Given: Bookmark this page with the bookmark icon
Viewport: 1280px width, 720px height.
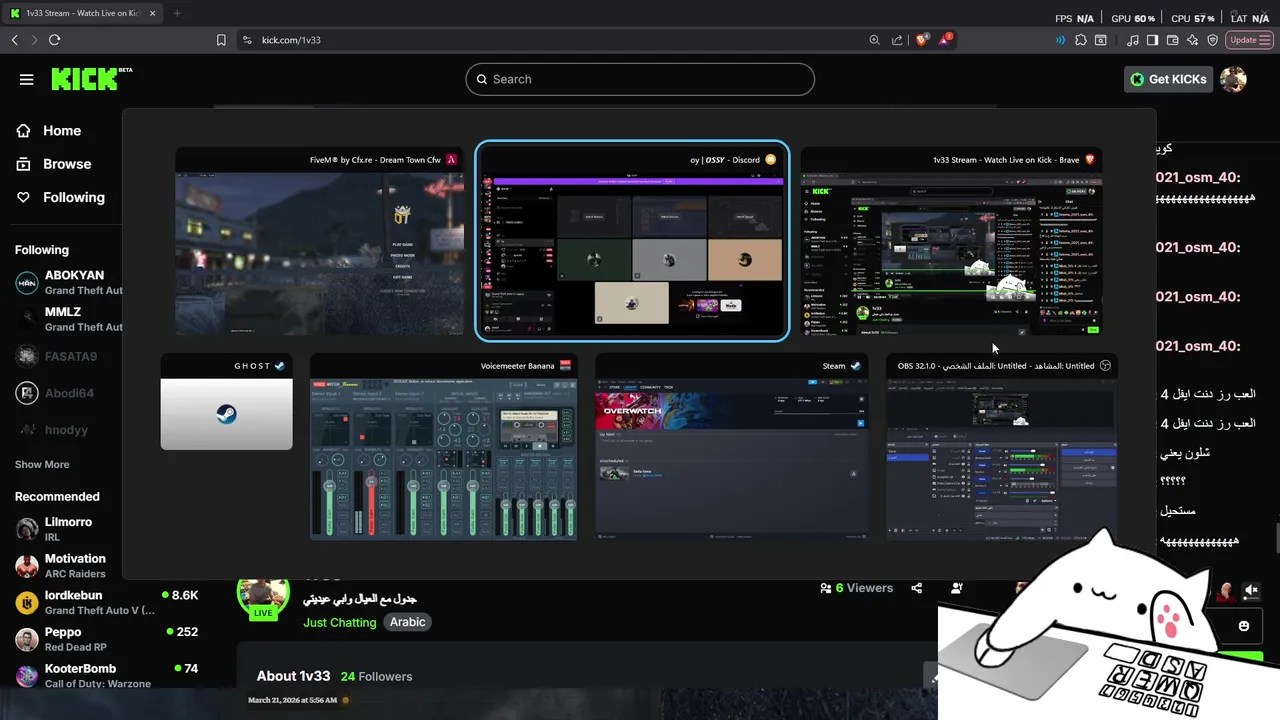Looking at the screenshot, I should [221, 40].
